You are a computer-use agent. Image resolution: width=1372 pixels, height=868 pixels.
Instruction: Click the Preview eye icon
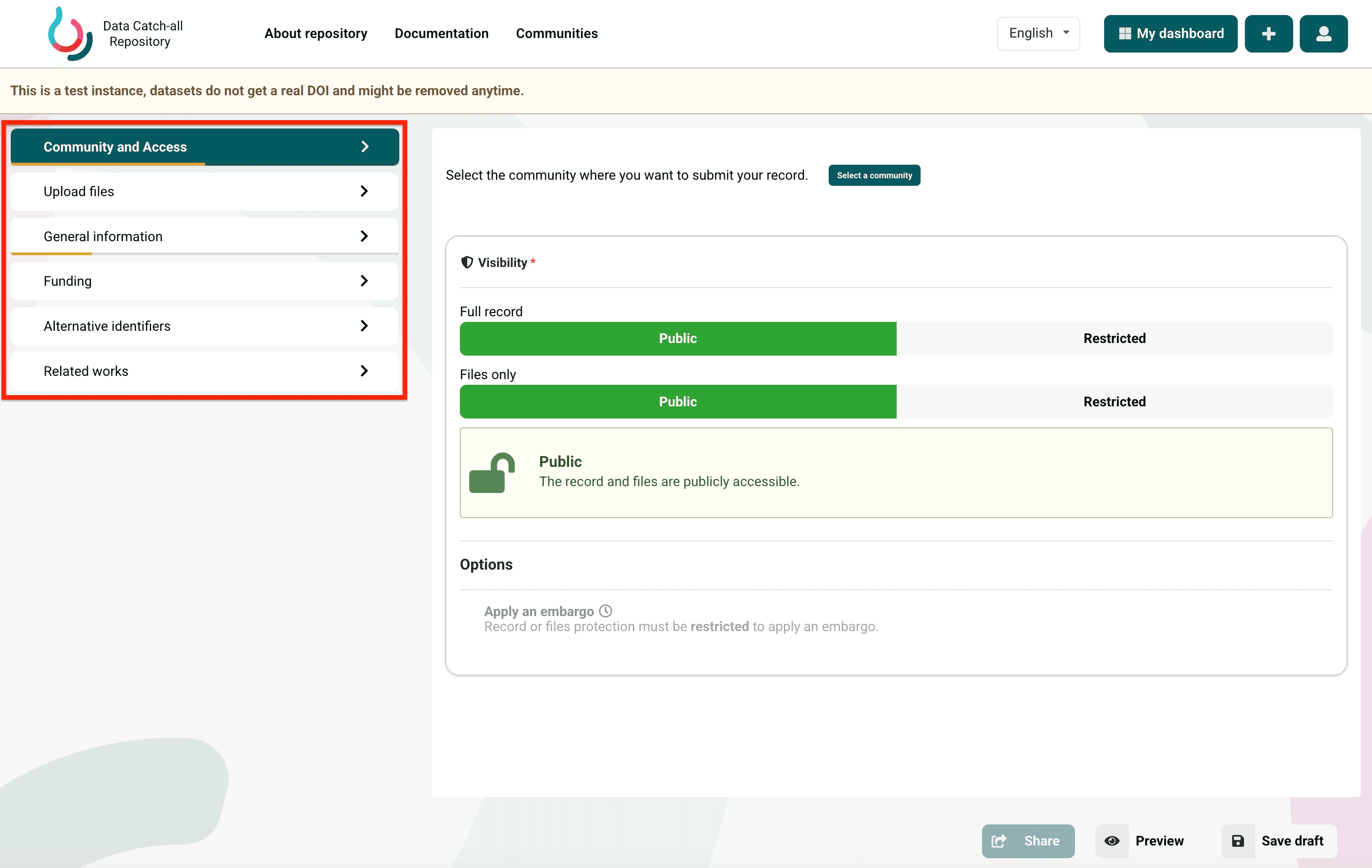point(1112,841)
